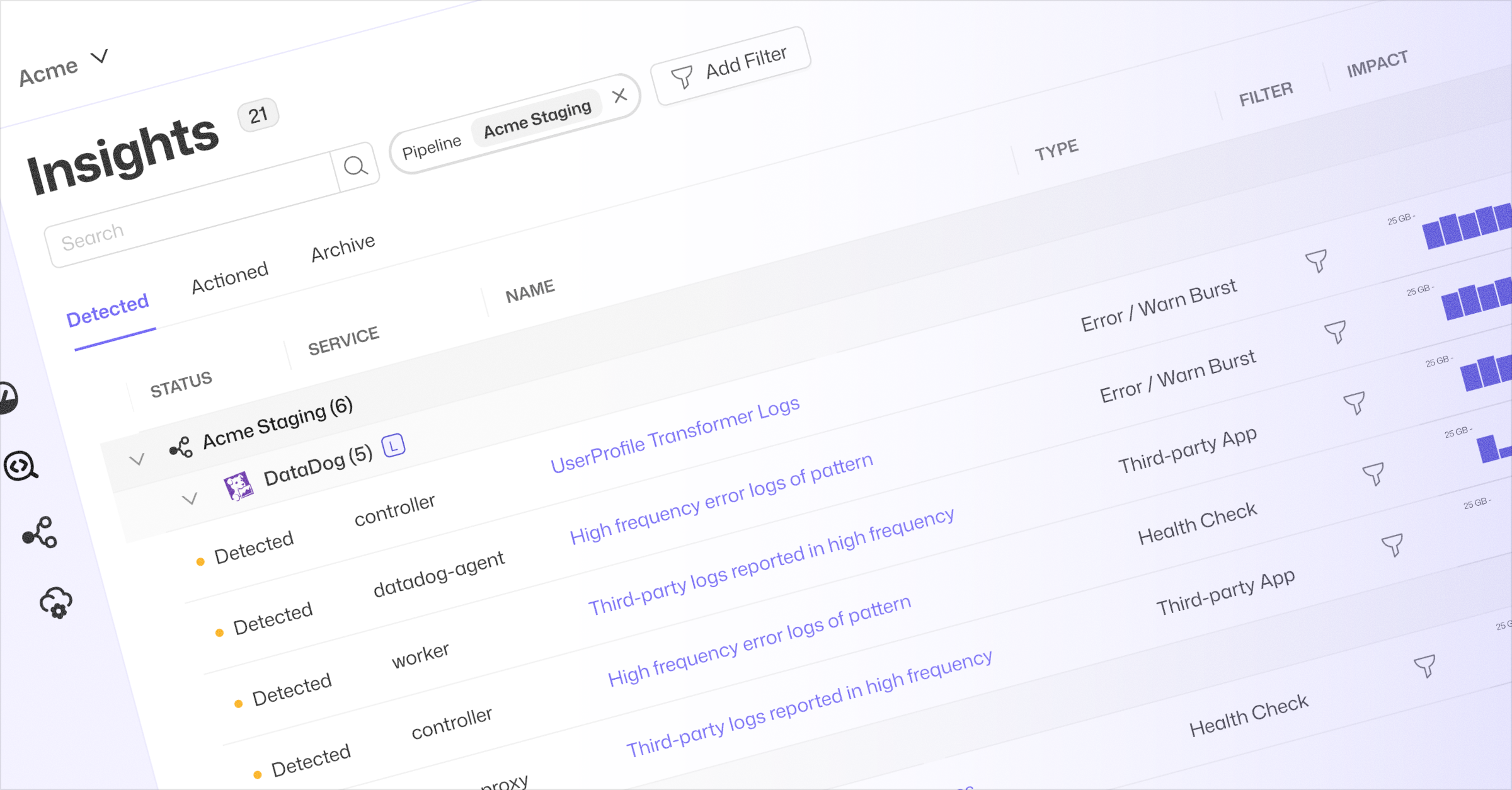This screenshot has height=790, width=1512.
Task: Click impact bar chart in UserProfile Transformer Logs row
Action: pyautogui.click(x=1467, y=226)
